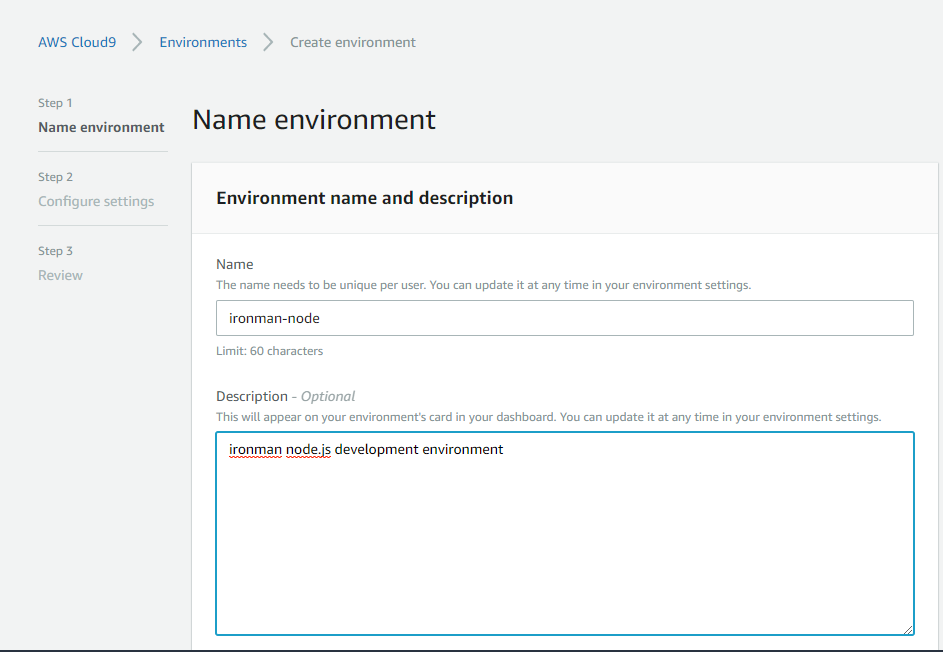Click the chevron before Create environment breadcrumb
The image size is (943, 652).
[268, 42]
